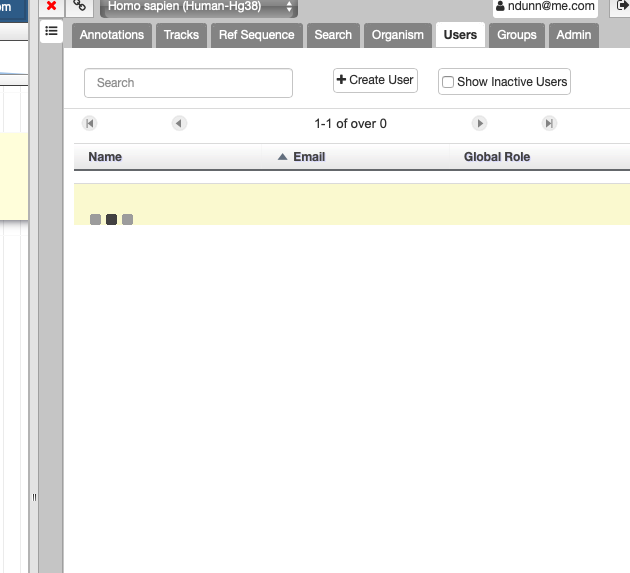This screenshot has height=573, width=630.
Task: Sort by Global Role column header
Action: (x=540, y=157)
